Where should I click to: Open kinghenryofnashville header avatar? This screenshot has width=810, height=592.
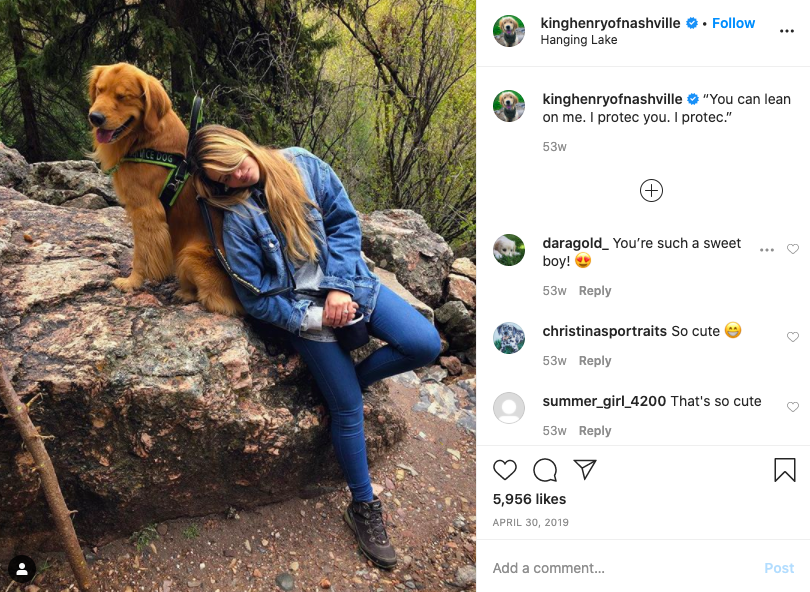pos(509,30)
